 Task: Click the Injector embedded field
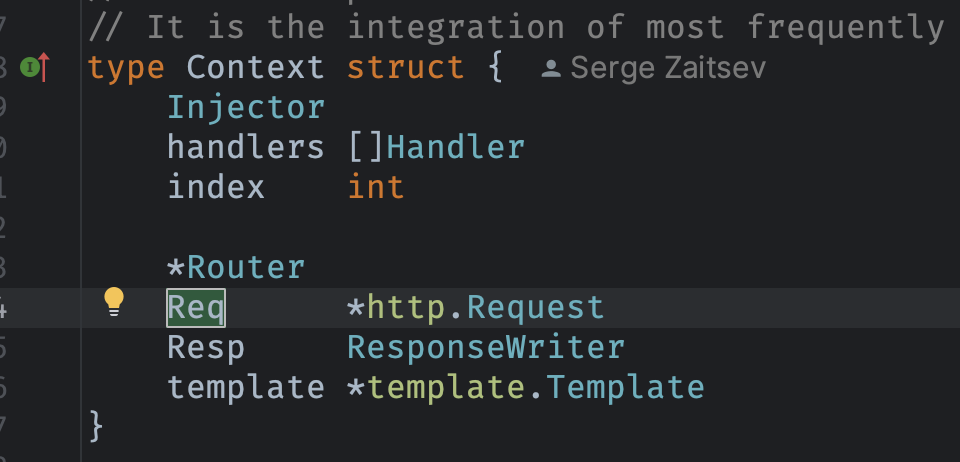[246, 107]
